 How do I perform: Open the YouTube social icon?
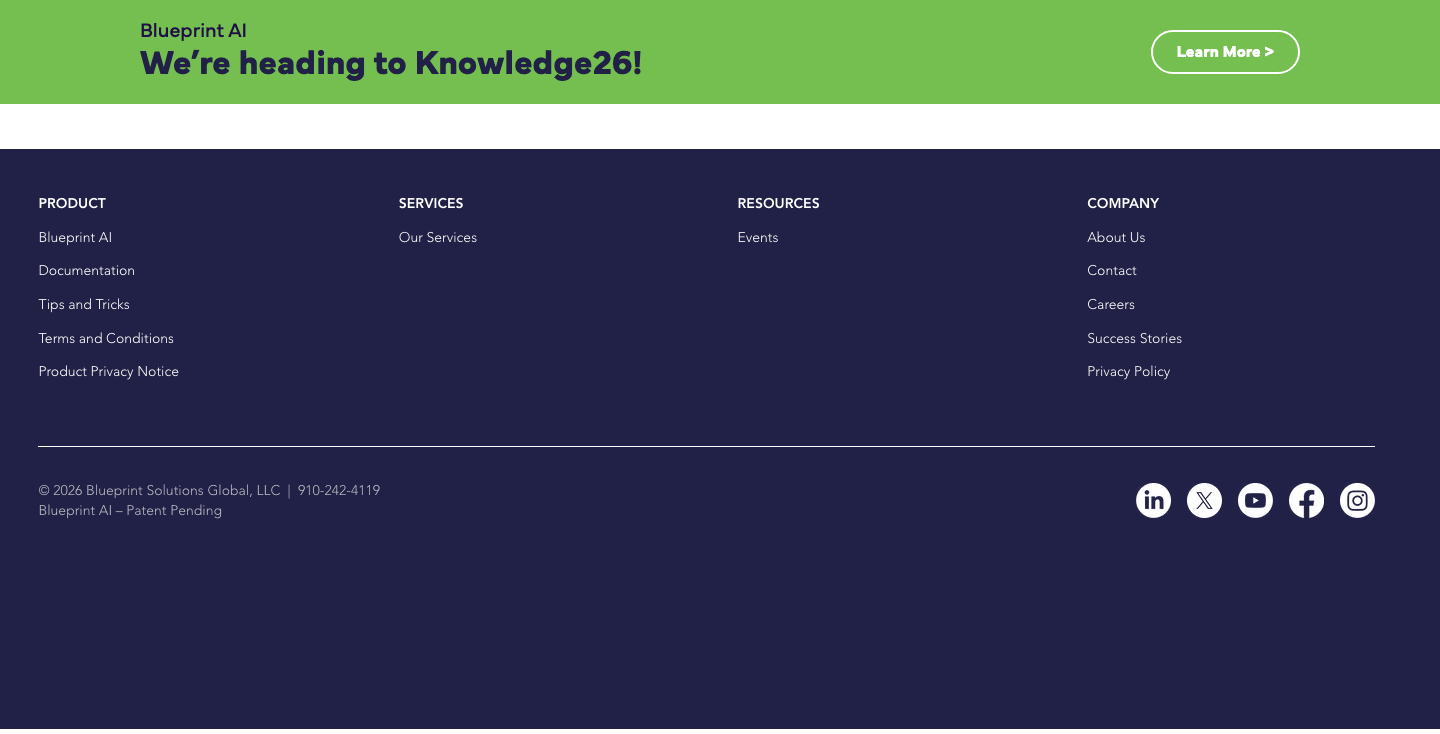[x=1255, y=500]
